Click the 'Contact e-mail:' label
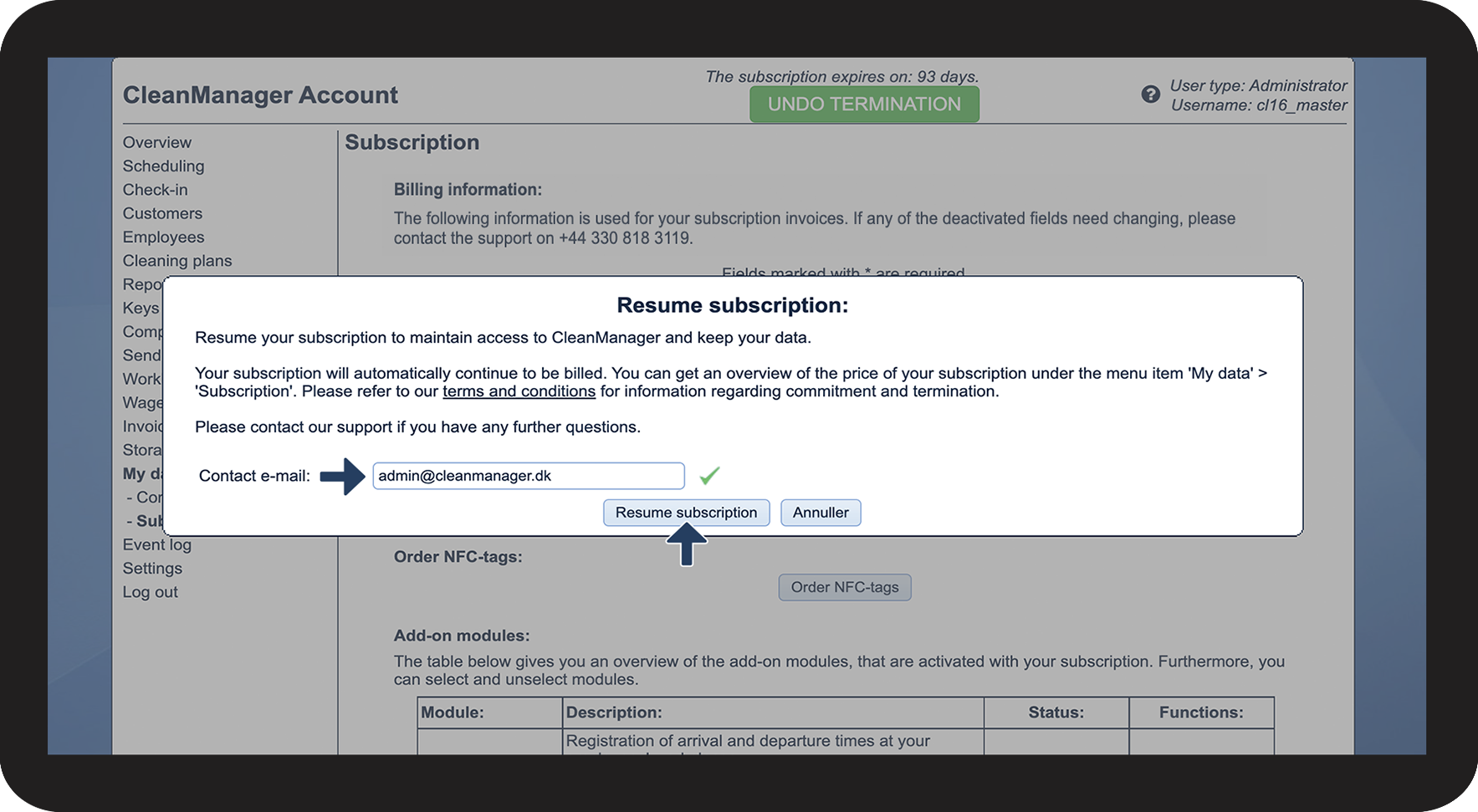The width and height of the screenshot is (1478, 812). click(254, 476)
